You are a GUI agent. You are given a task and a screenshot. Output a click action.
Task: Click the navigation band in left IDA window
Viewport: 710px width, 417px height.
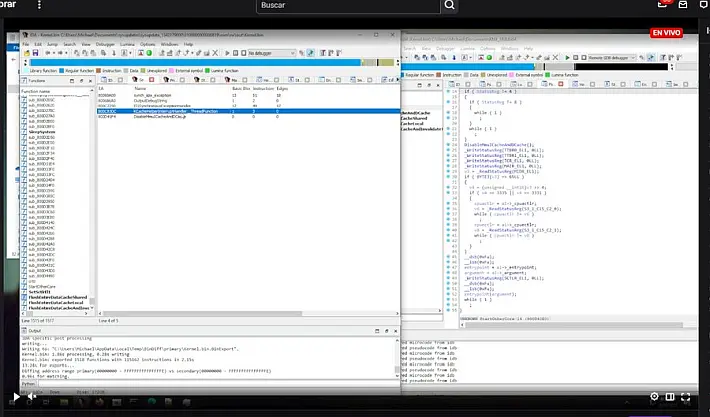click(211, 62)
